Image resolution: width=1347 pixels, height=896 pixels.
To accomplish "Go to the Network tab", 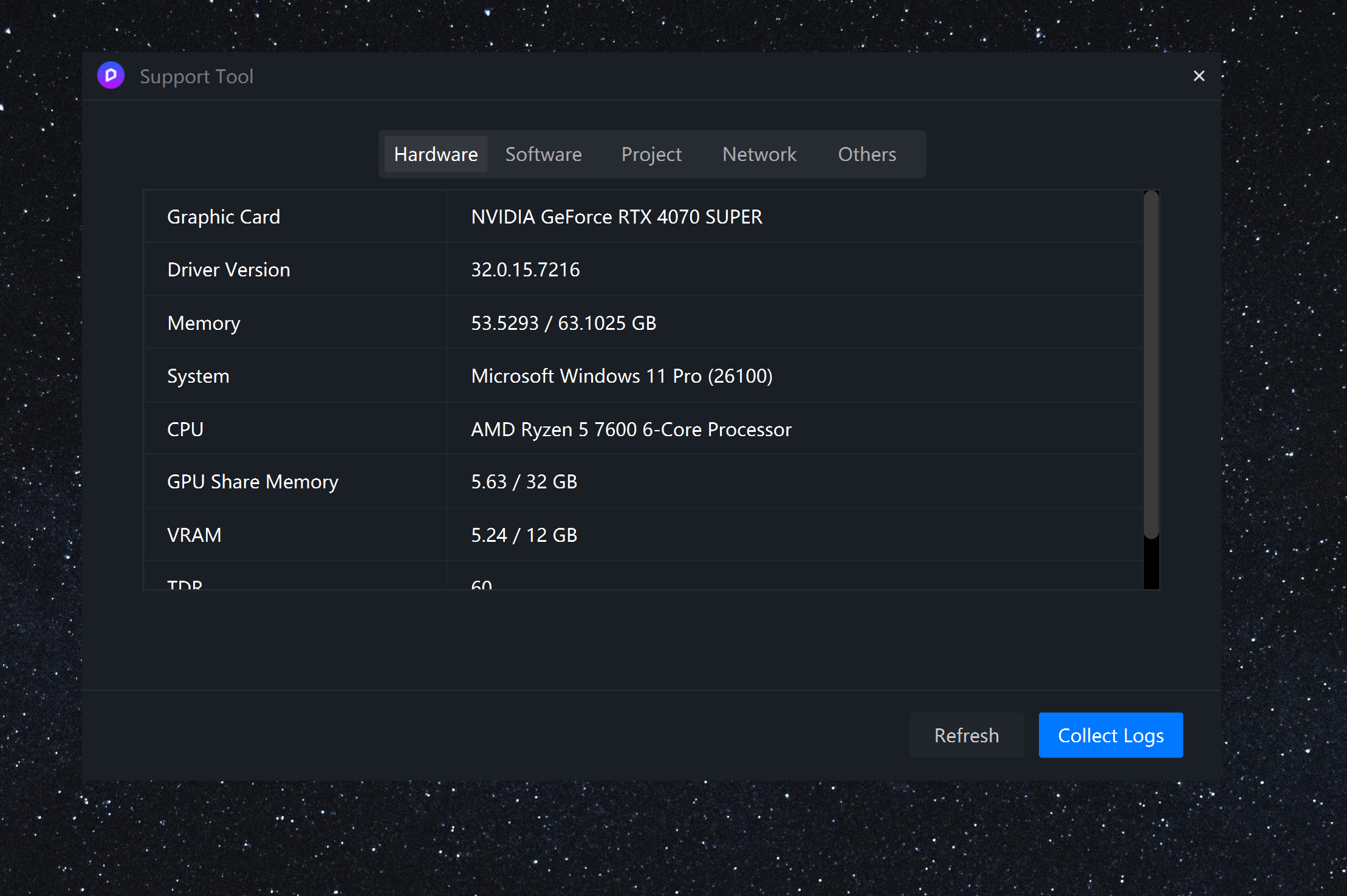I will (759, 154).
